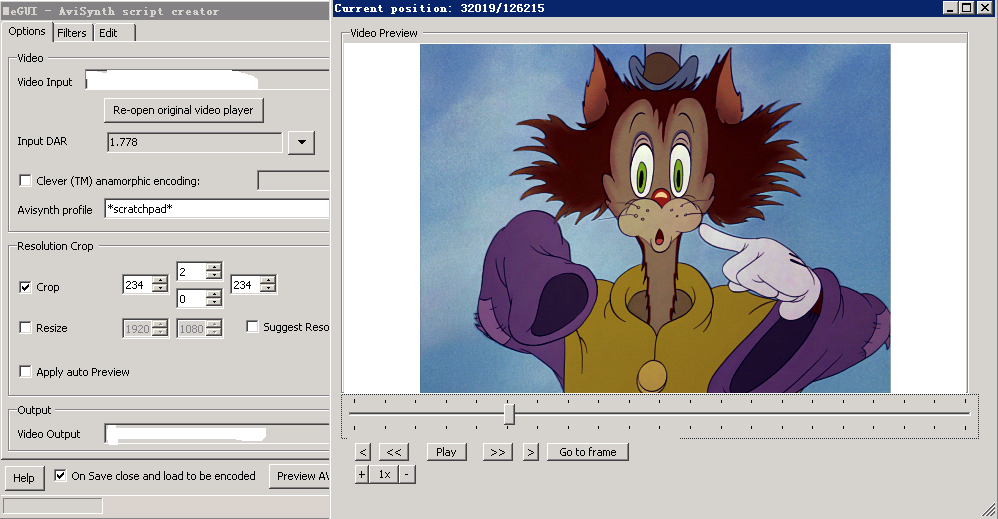The height and width of the screenshot is (519, 998).
Task: Click the video preview image
Action: (x=655, y=218)
